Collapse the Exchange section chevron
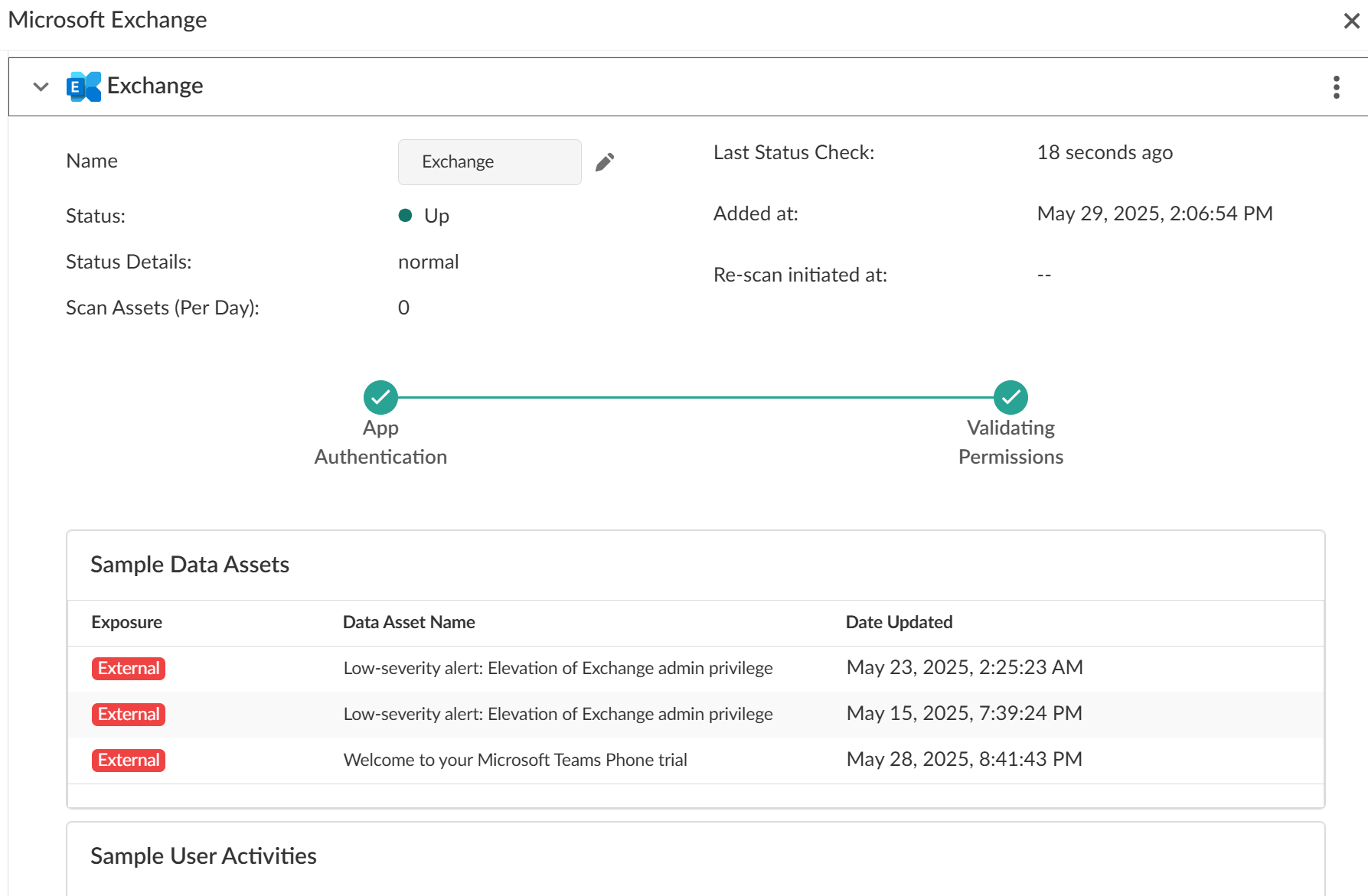The width and height of the screenshot is (1368, 896). point(41,86)
